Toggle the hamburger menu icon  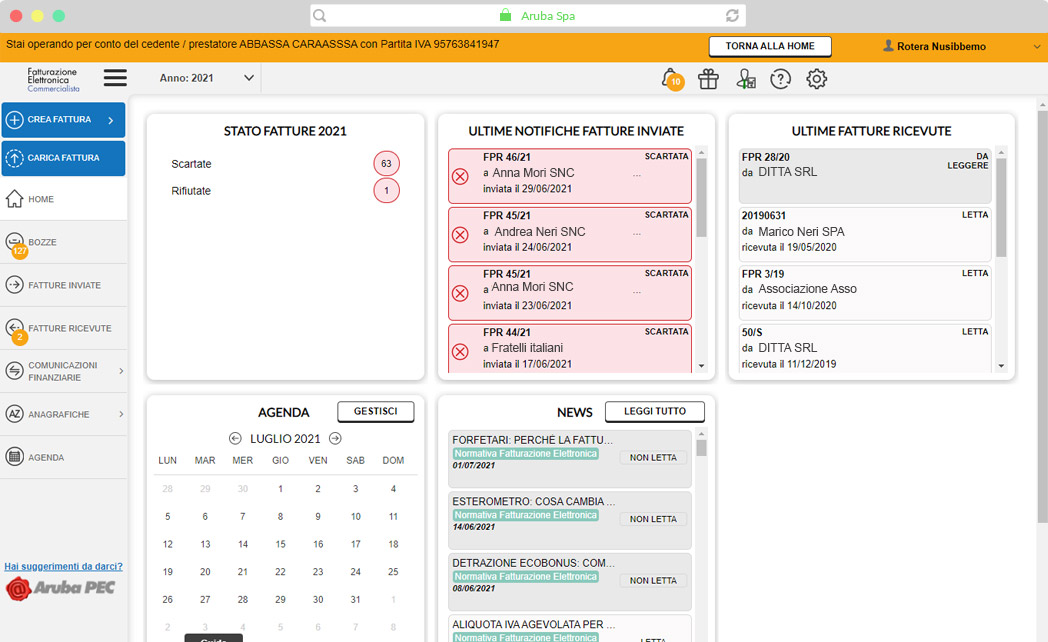115,78
